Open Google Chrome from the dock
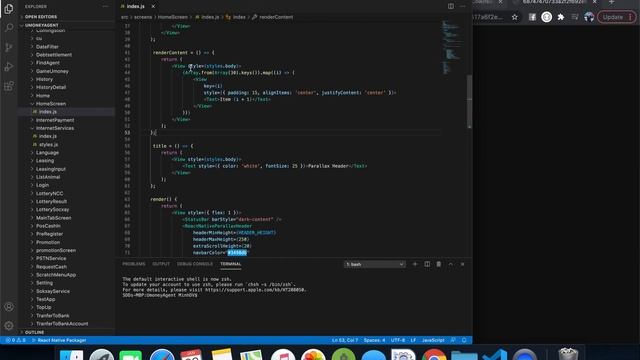The width and height of the screenshot is (640, 360). [434, 356]
